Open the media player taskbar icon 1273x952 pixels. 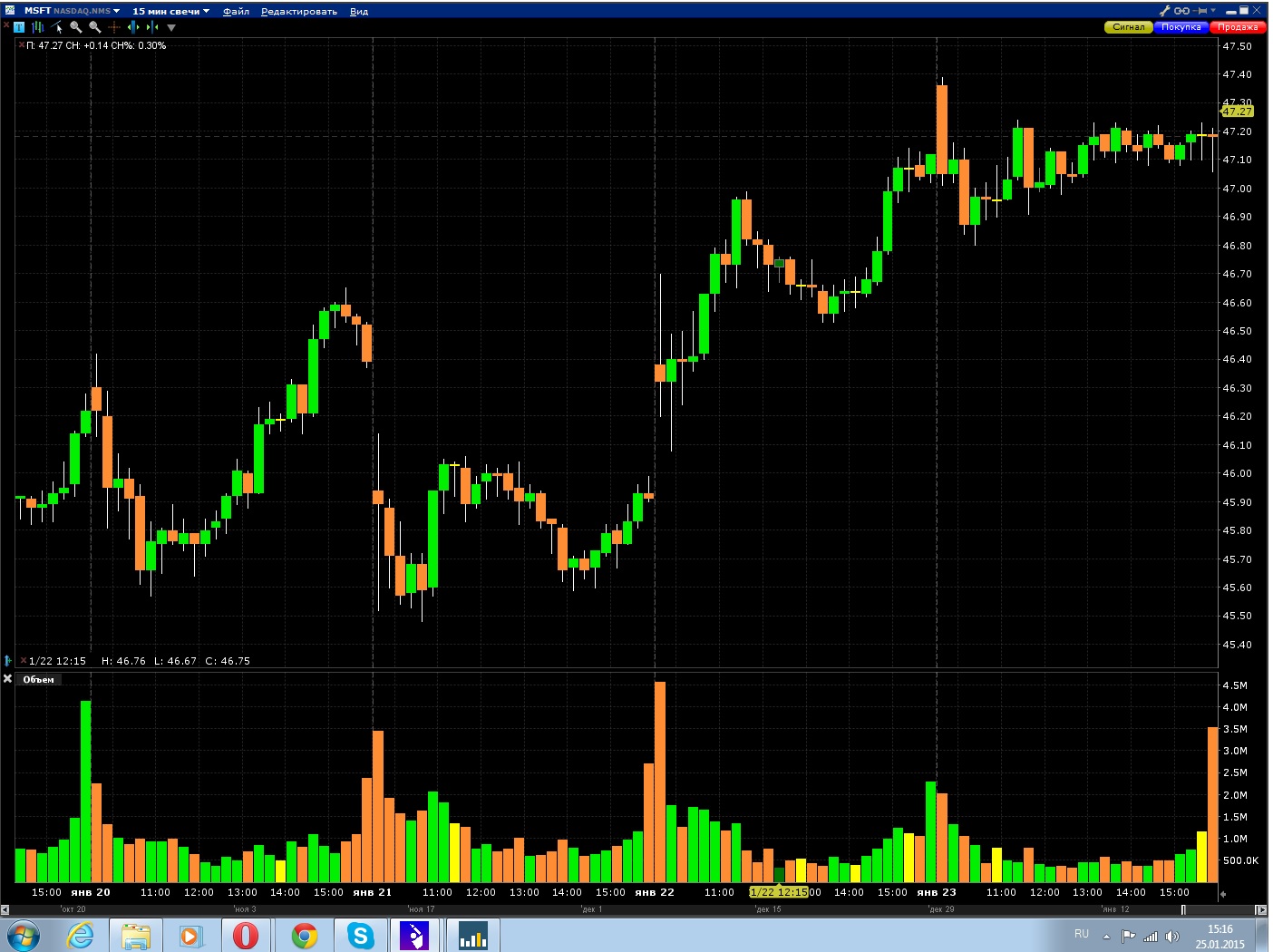(191, 936)
